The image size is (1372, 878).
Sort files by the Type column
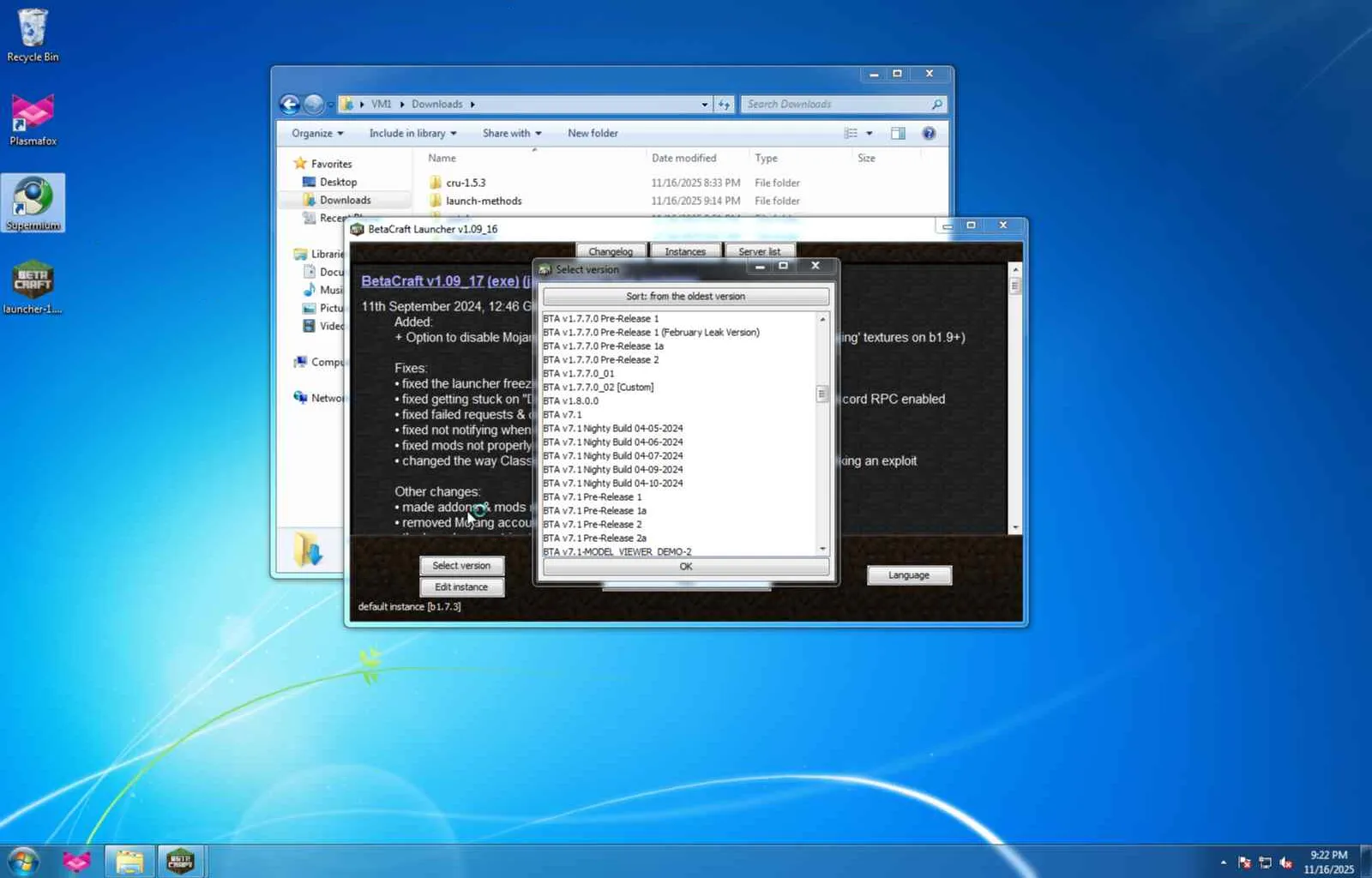[x=766, y=159]
